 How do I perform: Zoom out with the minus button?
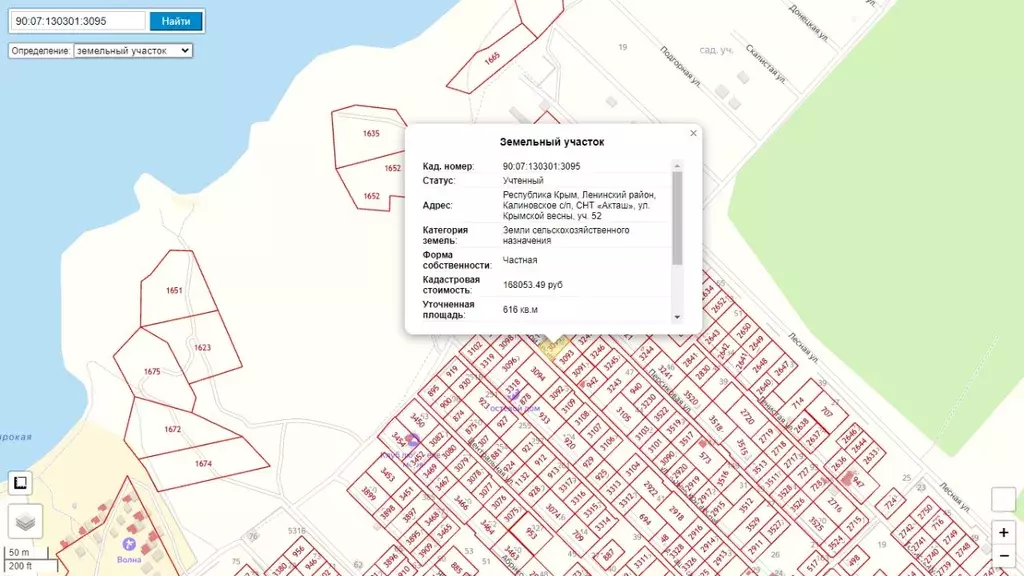coord(1003,556)
